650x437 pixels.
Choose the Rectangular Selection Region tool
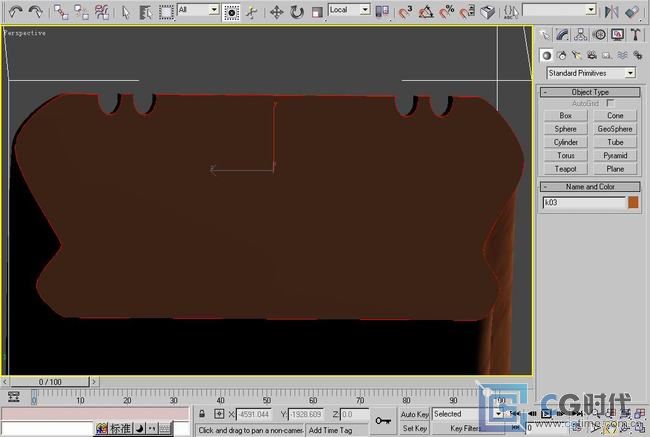[166, 12]
